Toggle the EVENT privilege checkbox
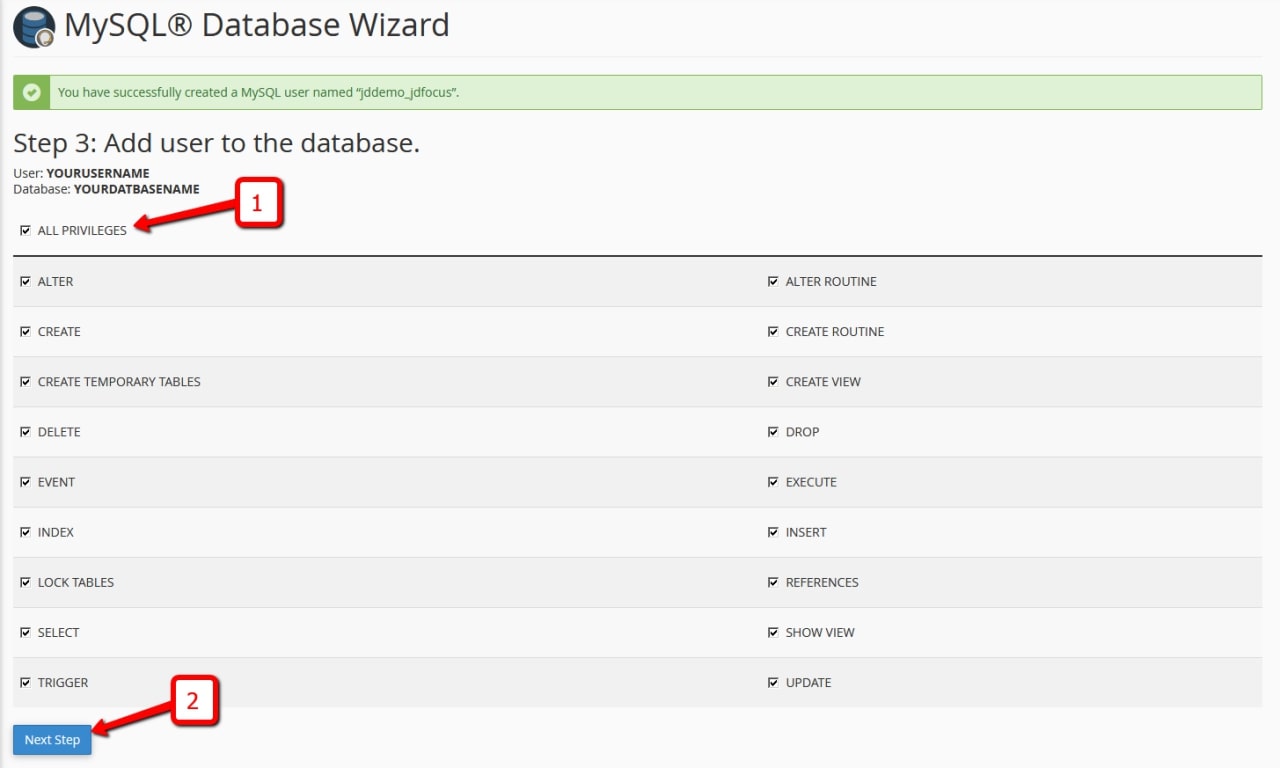Screen dimensions: 1280x768 26,481
